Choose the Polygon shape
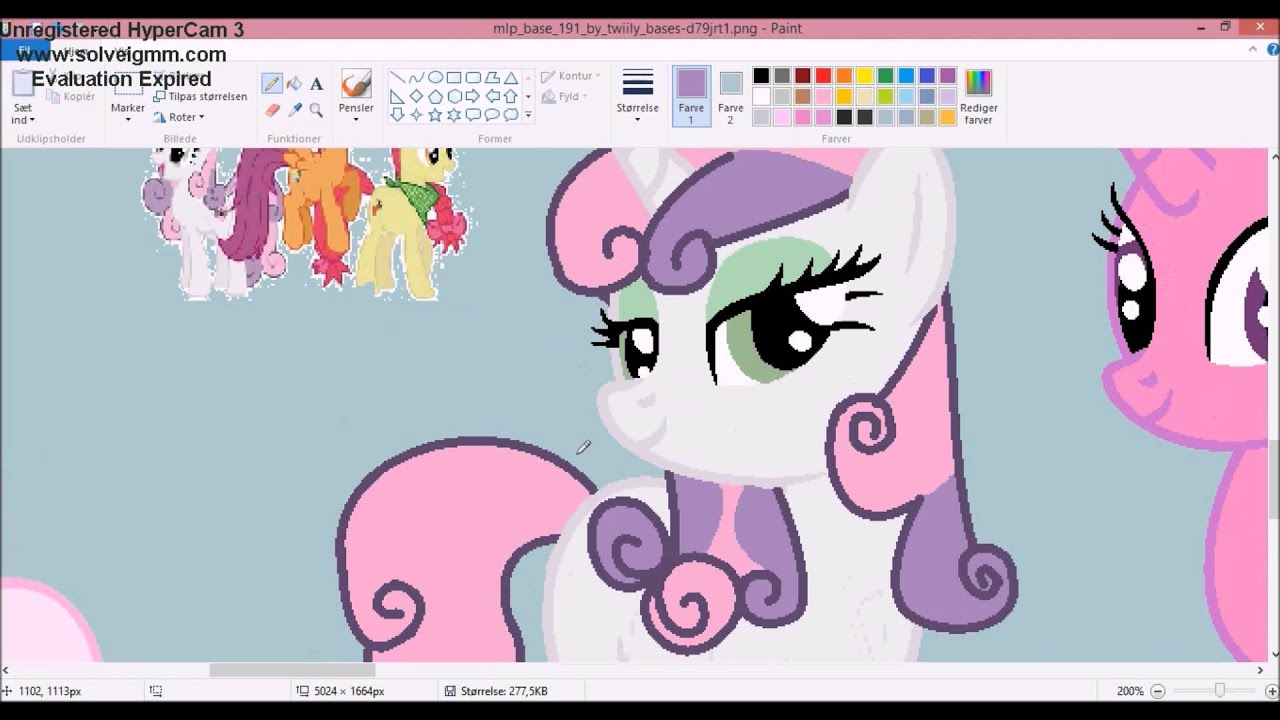Viewport: 1280px width, 720px height. [492, 78]
